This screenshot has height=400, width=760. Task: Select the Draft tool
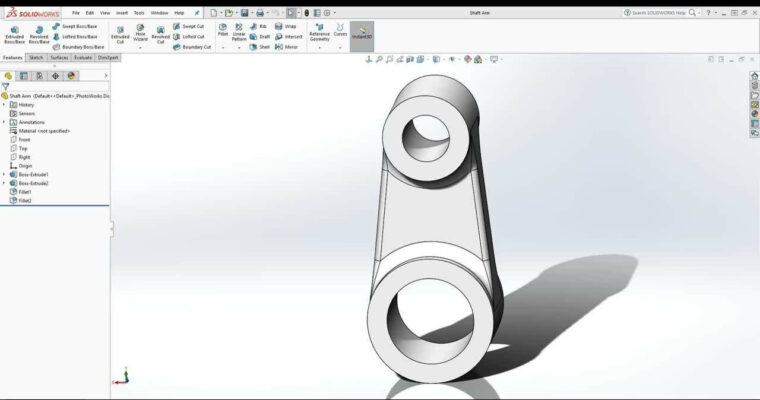coord(260,36)
